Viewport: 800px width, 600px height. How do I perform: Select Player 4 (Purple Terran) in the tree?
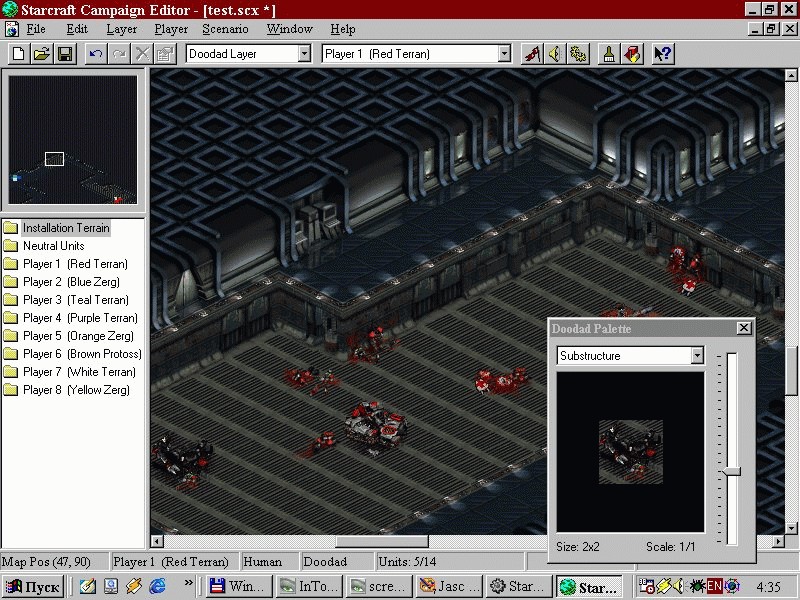tap(81, 318)
